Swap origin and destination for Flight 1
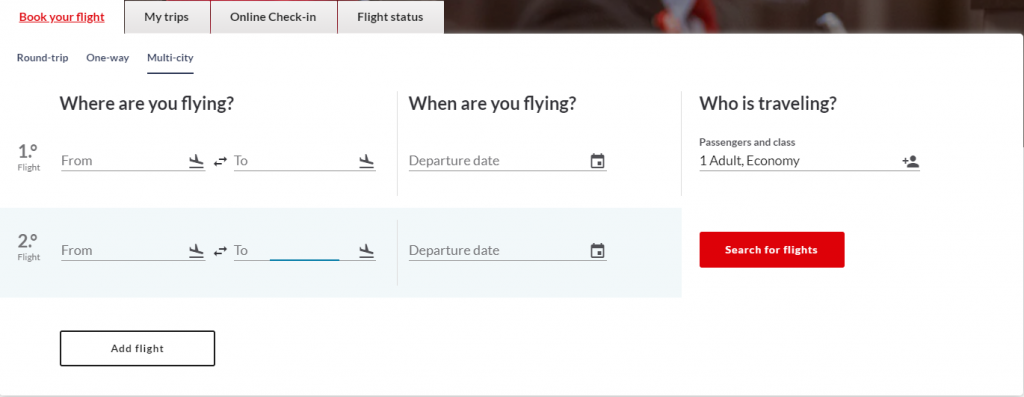This screenshot has width=1024, height=397. point(220,161)
